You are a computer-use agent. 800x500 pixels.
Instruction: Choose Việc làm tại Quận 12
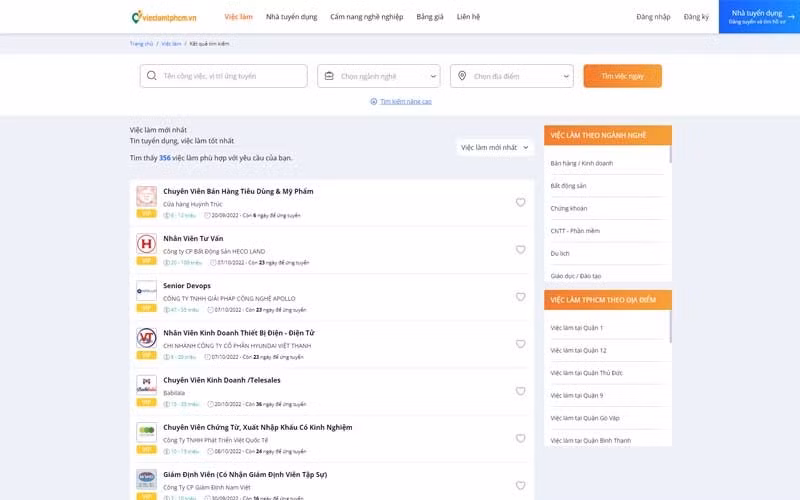coord(579,351)
